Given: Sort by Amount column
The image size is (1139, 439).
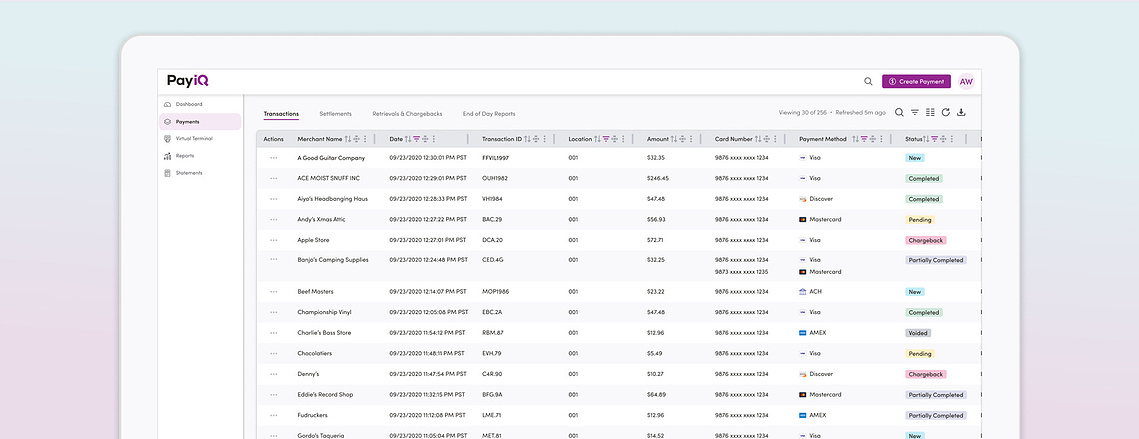Looking at the screenshot, I should pyautogui.click(x=674, y=139).
